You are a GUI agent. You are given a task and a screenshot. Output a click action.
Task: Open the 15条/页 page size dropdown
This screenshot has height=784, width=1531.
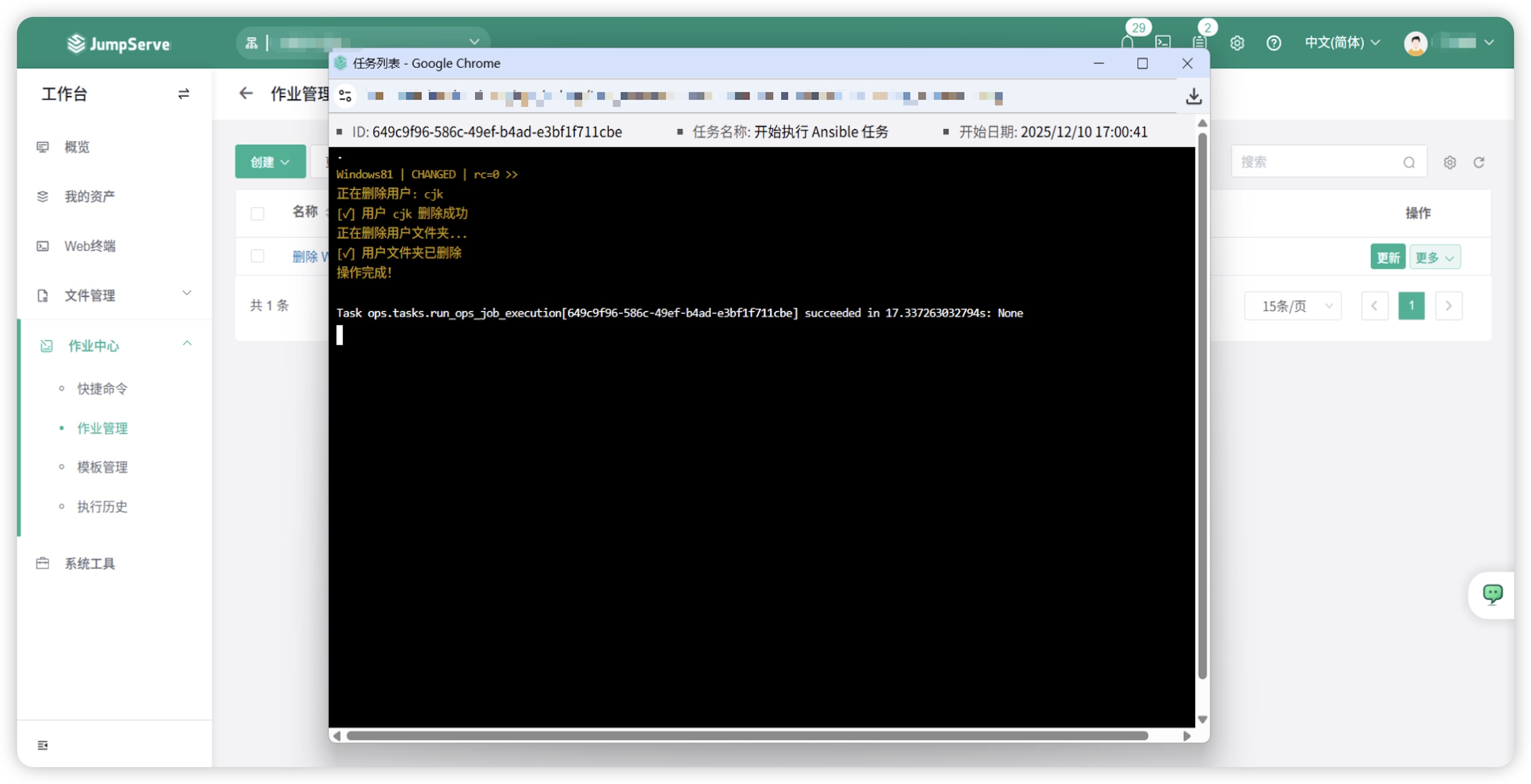click(x=1293, y=306)
